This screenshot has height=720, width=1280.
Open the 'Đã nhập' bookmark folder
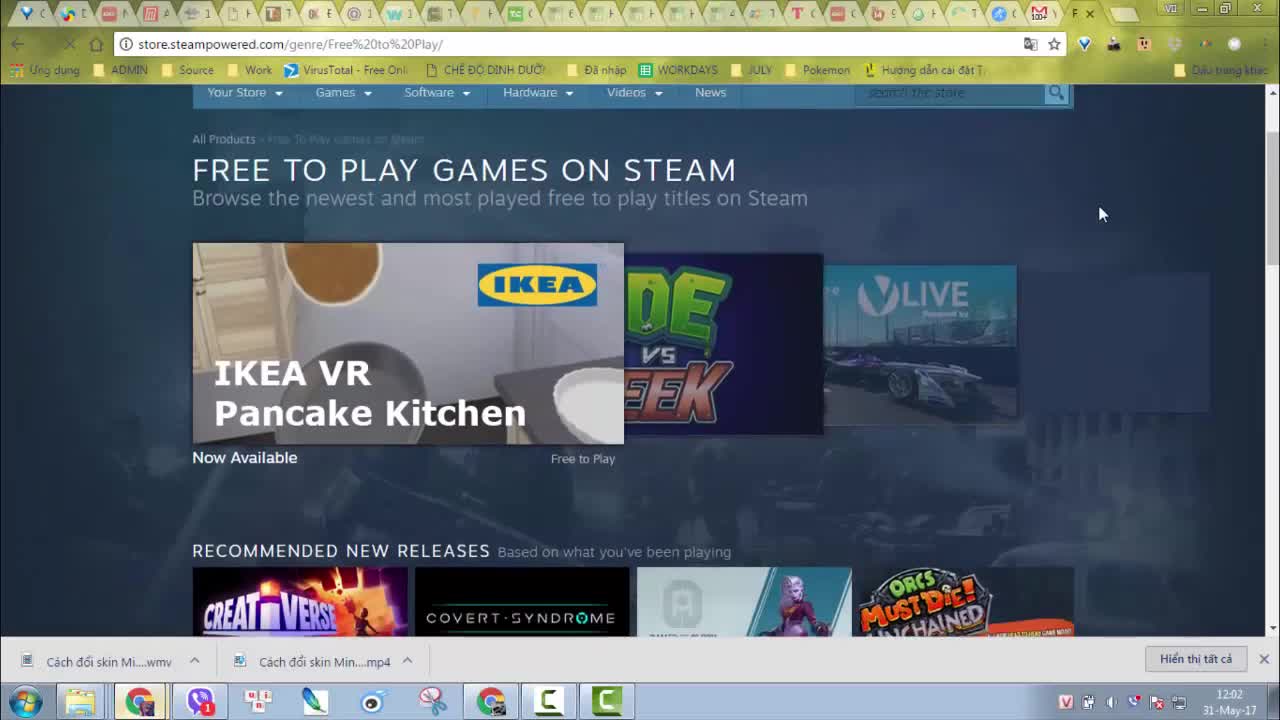click(x=596, y=70)
